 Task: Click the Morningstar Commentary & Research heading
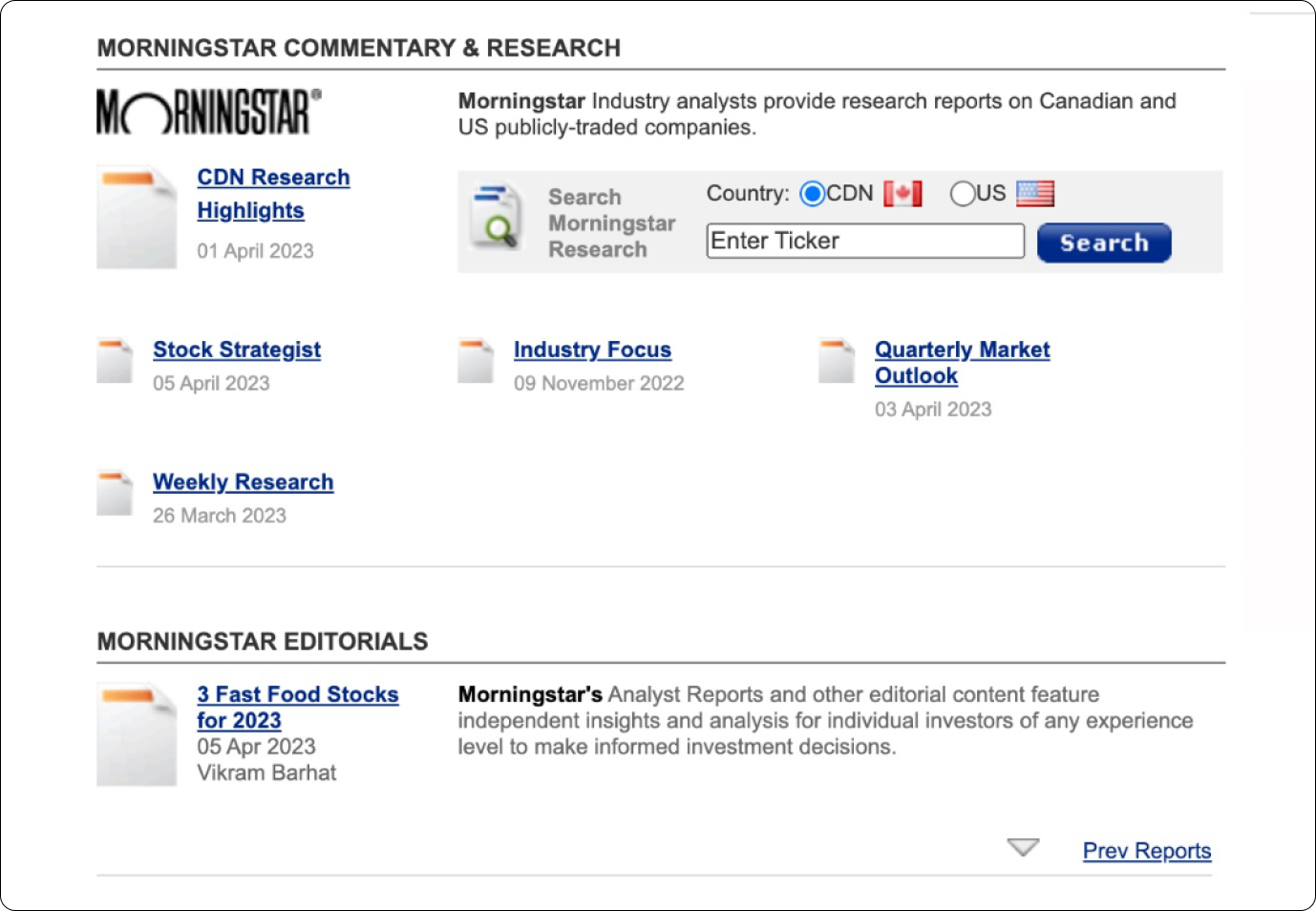tap(359, 48)
